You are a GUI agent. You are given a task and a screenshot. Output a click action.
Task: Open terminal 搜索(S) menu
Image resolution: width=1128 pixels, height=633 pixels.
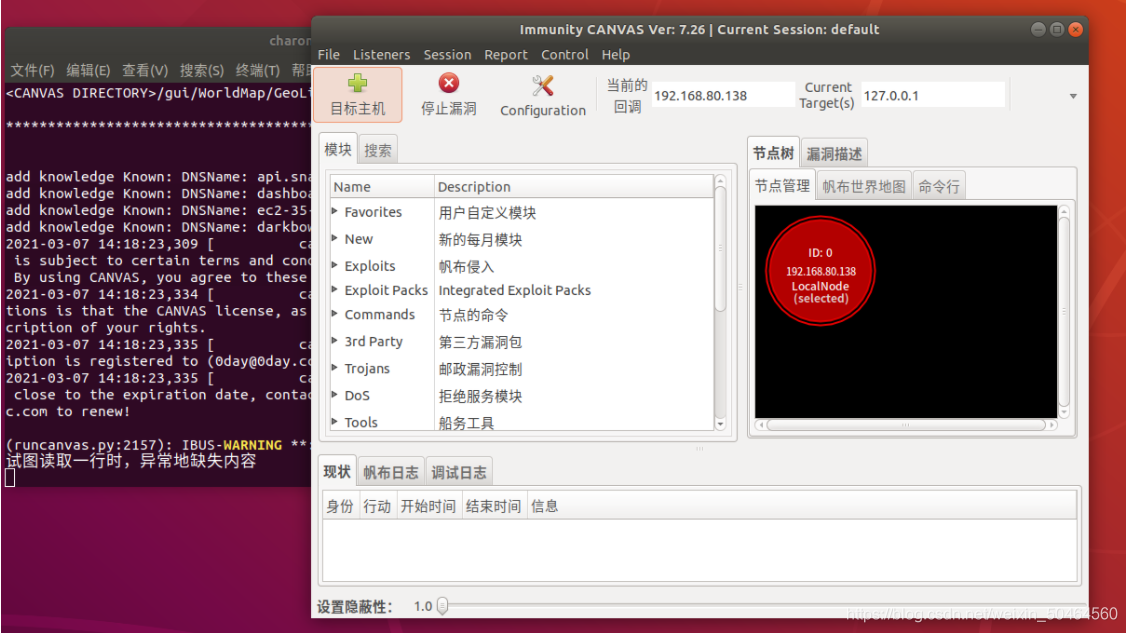(201, 70)
